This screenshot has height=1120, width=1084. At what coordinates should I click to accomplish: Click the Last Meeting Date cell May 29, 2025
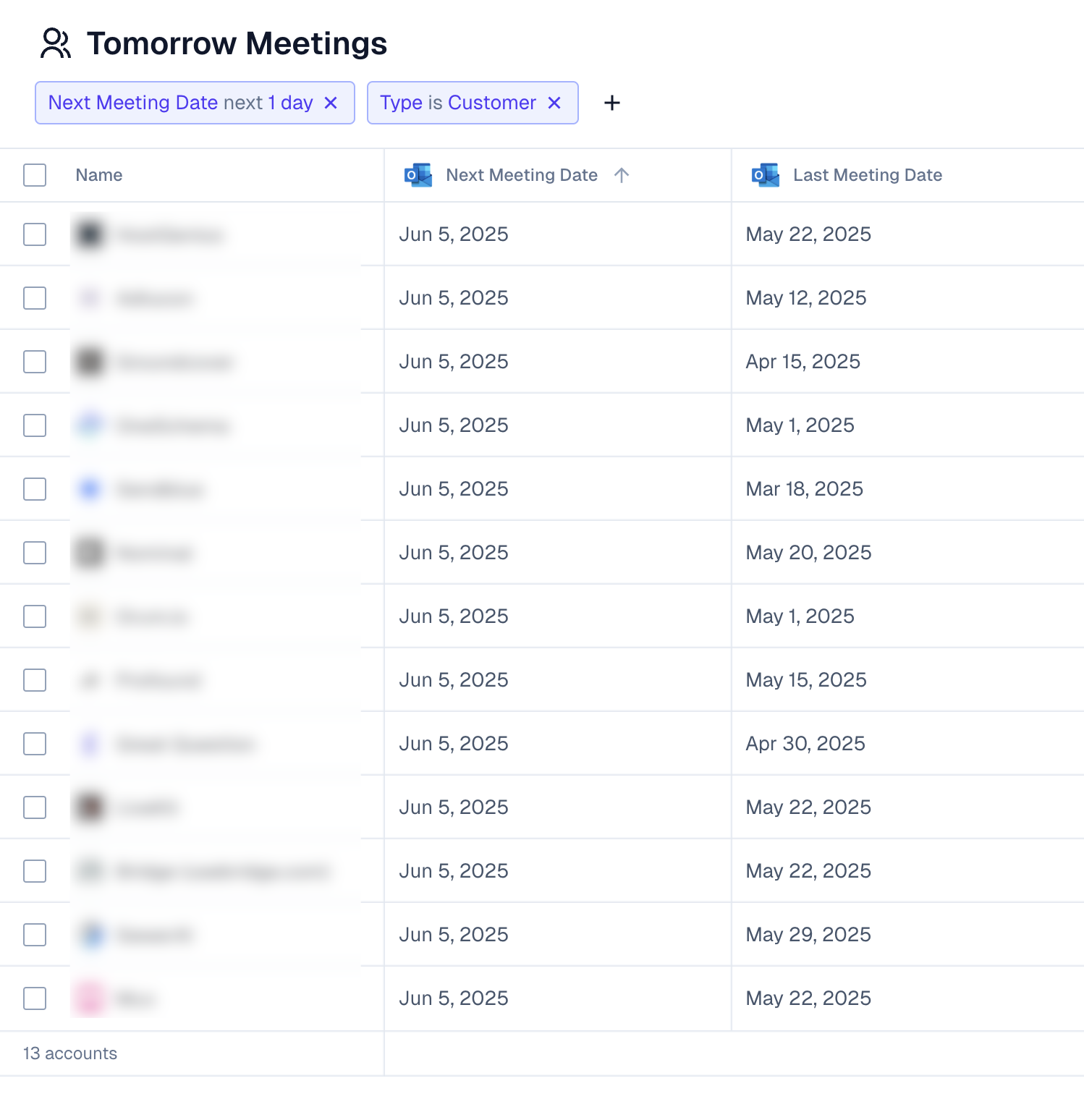click(808, 935)
